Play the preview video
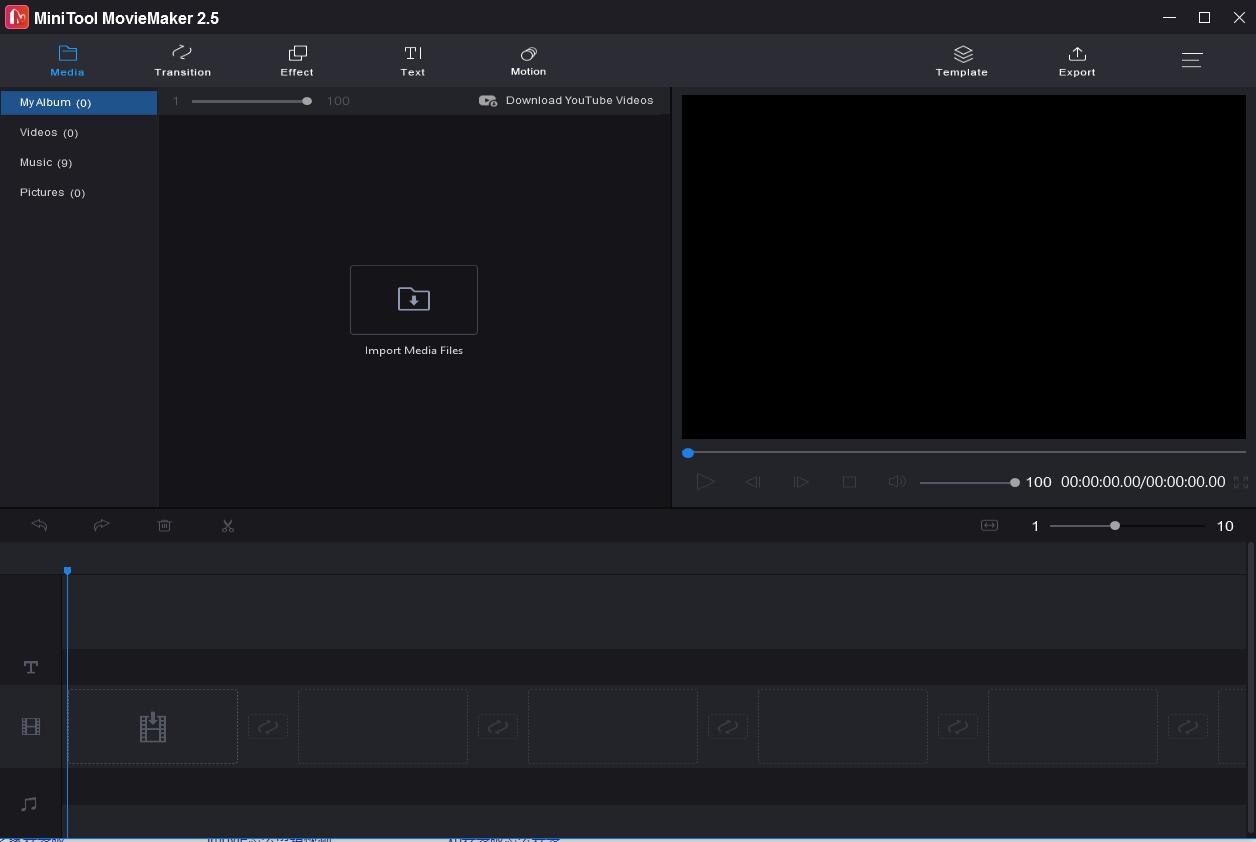 [705, 482]
